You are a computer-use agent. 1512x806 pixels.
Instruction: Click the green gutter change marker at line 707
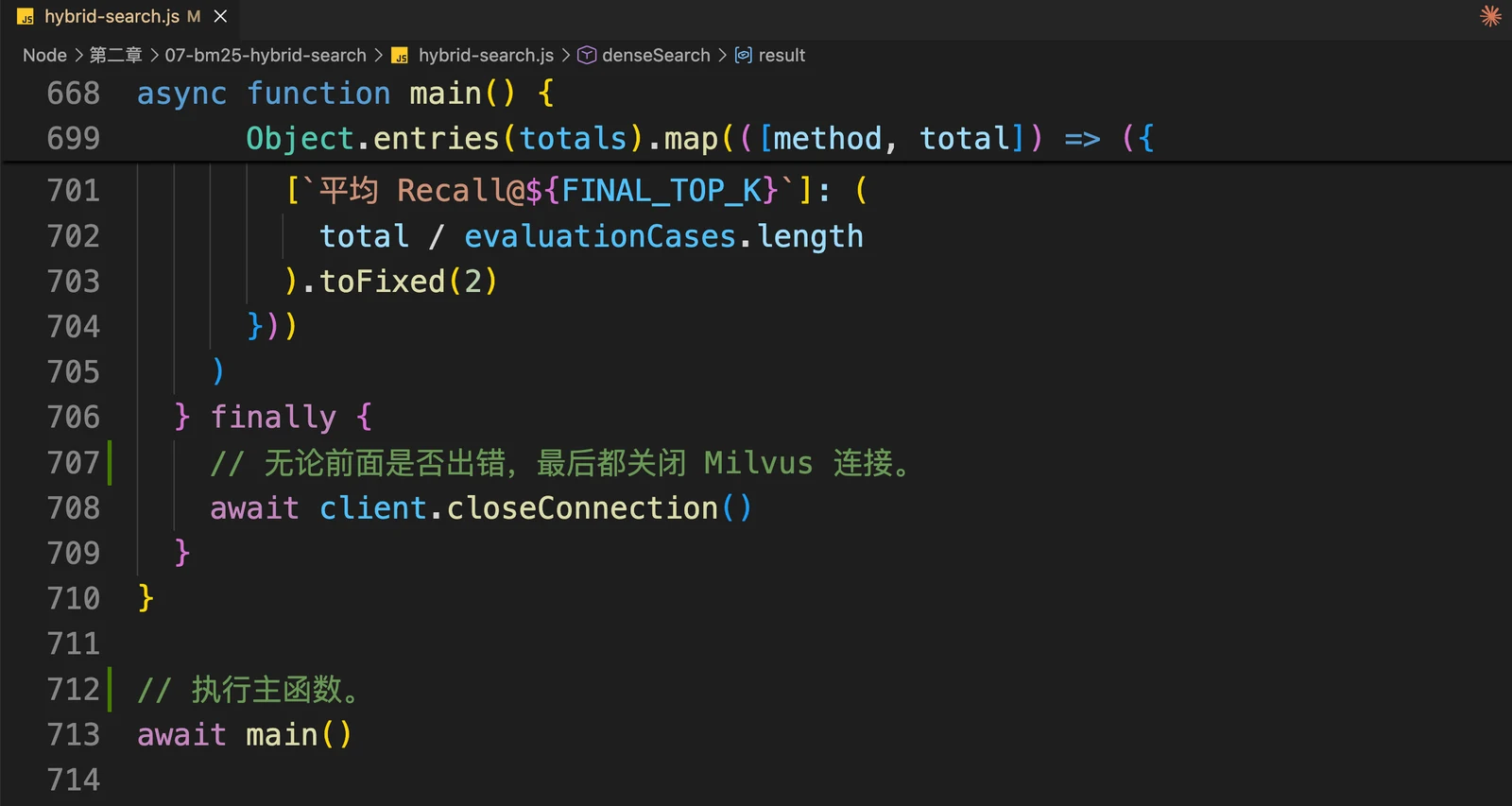[x=110, y=463]
